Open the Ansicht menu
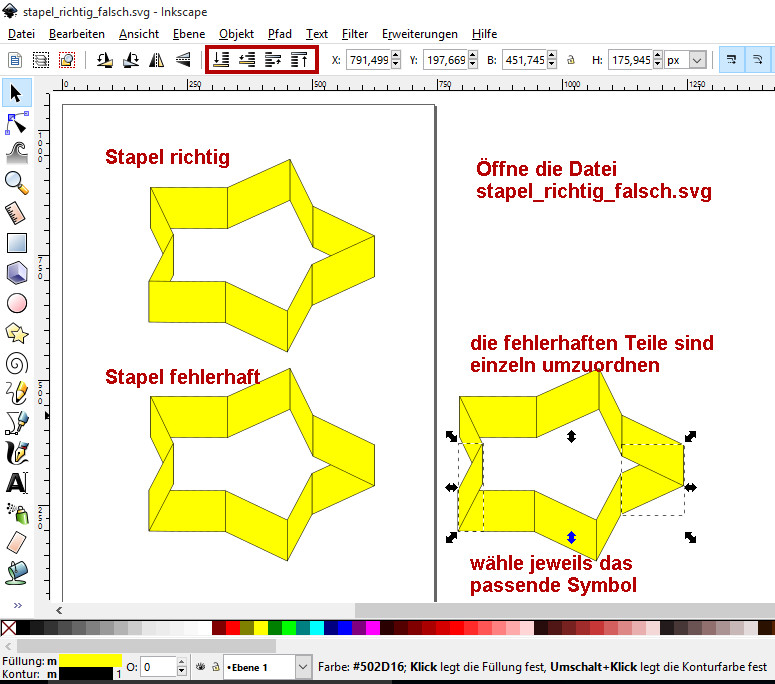Screen dimensions: 775x684 pyautogui.click(x=139, y=34)
